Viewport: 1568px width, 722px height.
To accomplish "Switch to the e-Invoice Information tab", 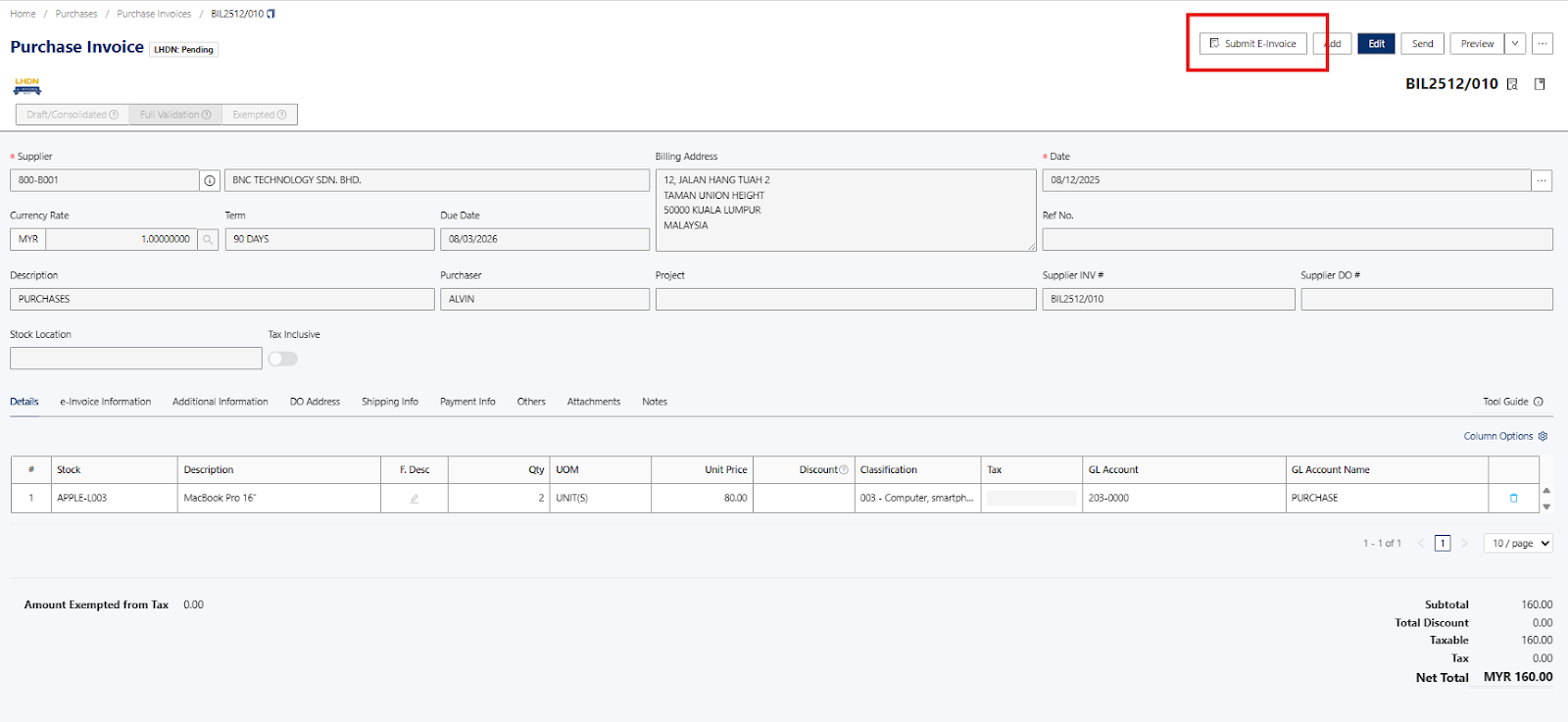I will [x=105, y=402].
